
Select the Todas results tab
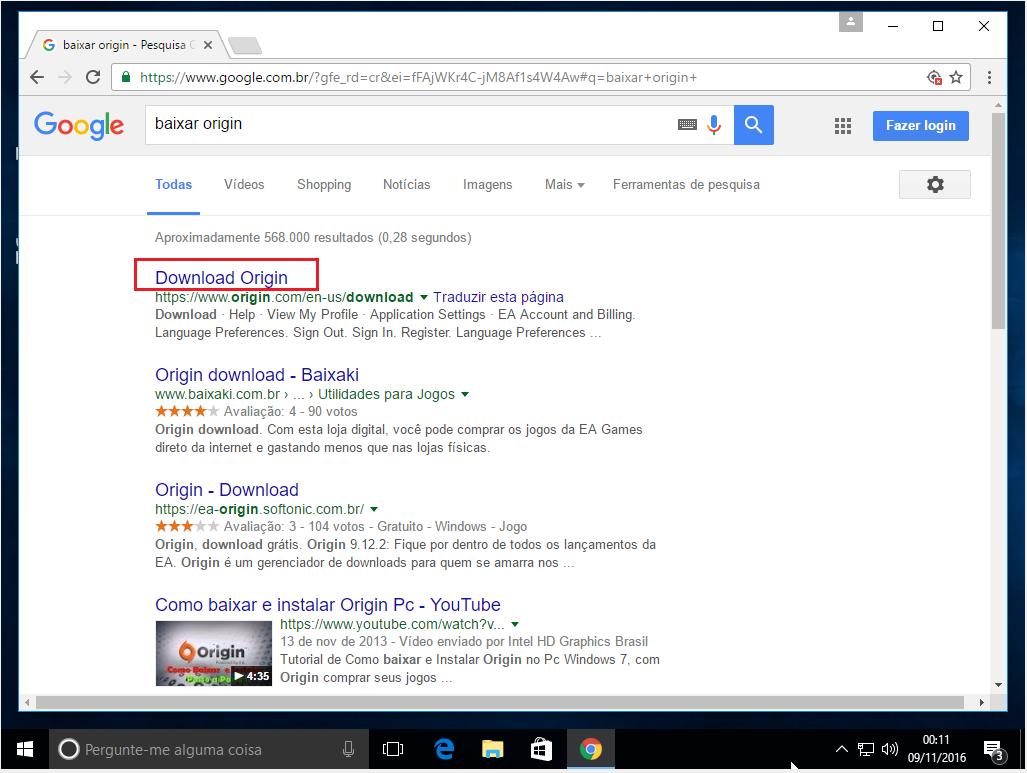(174, 185)
